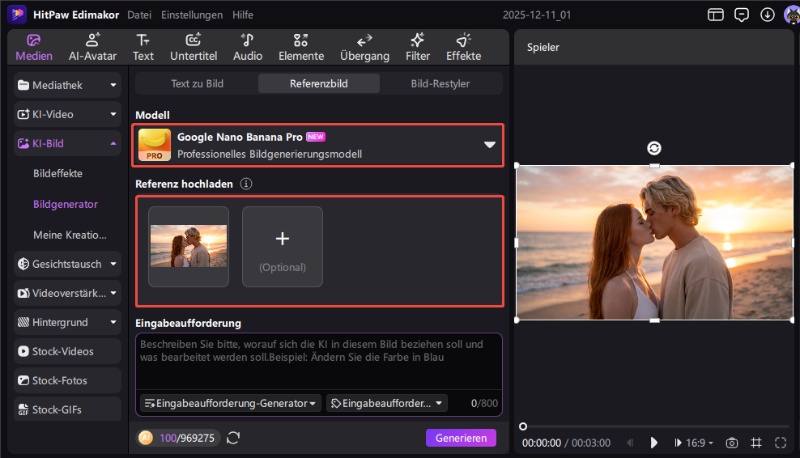Play the video preview

(654, 442)
